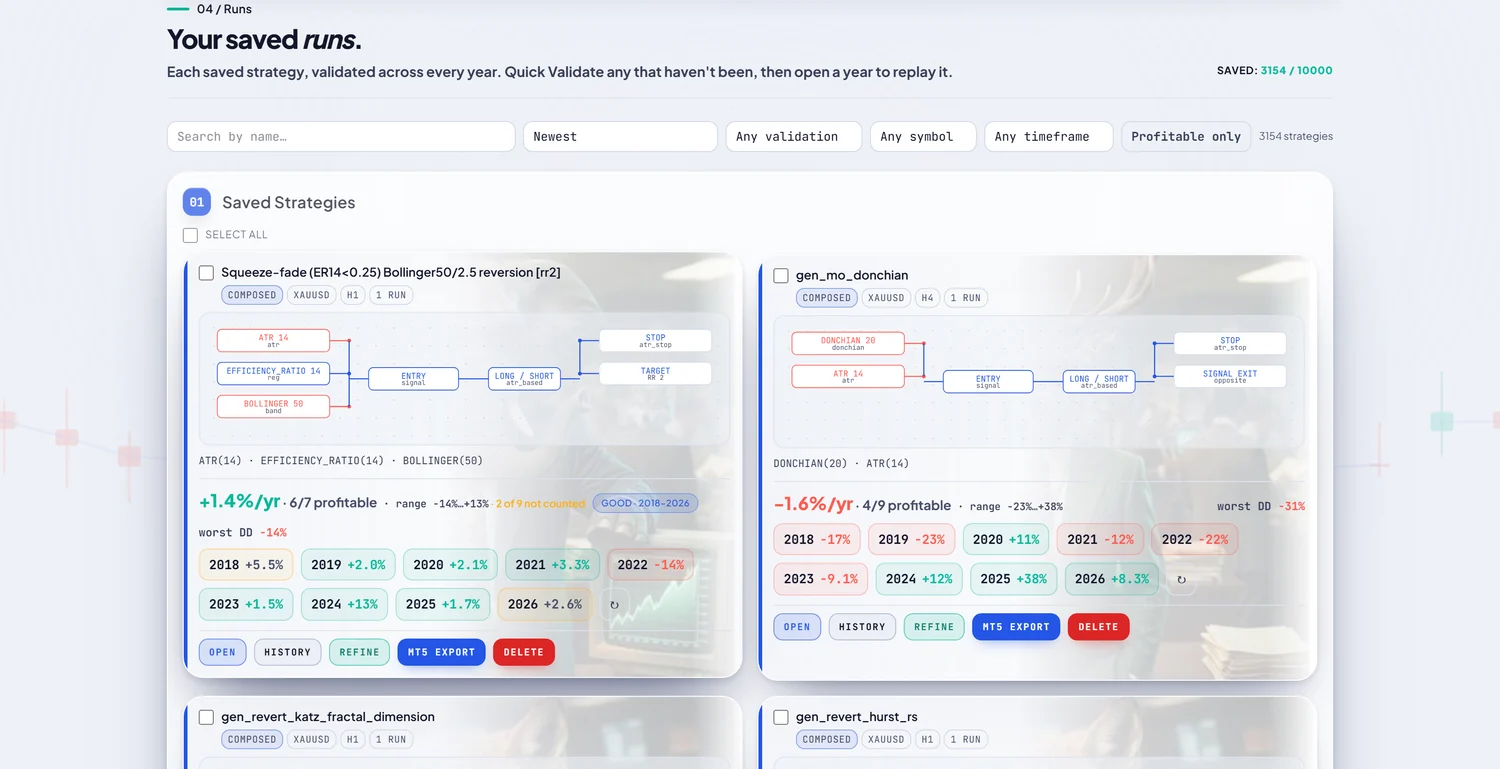Open the Any validation dropdown

coord(793,136)
